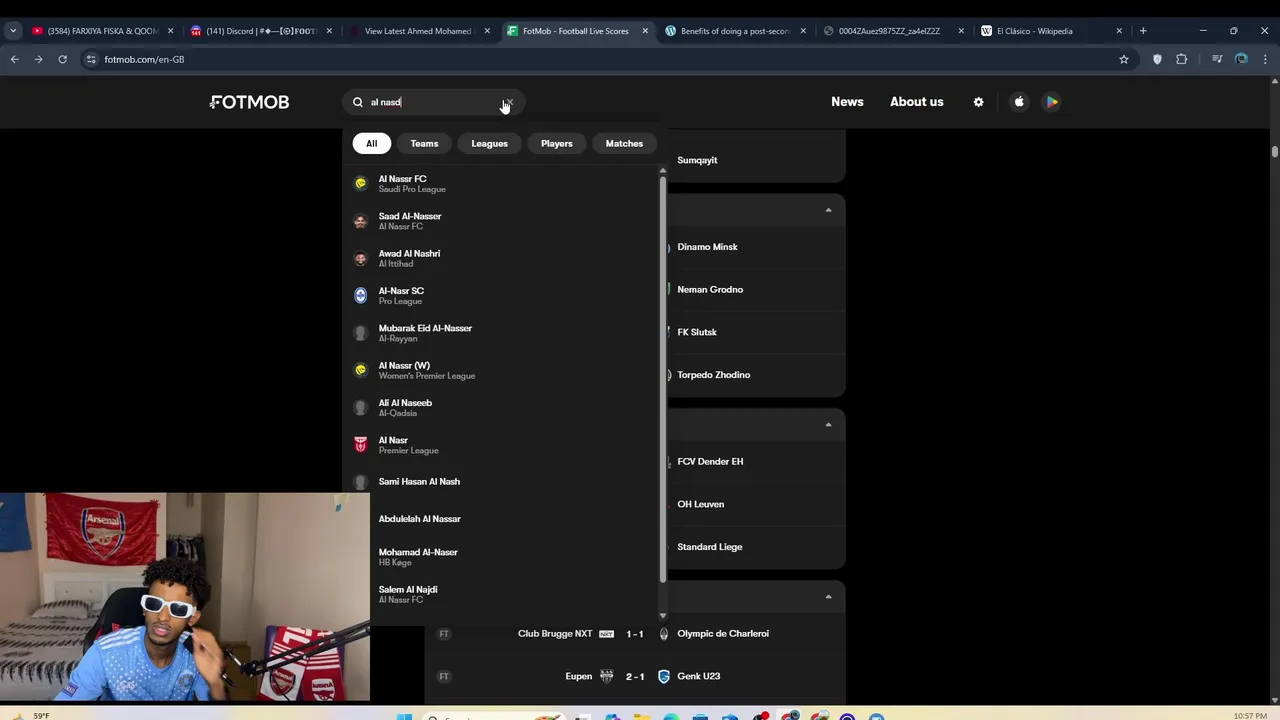The image size is (1280, 720).
Task: Click the Standard Liege team name
Action: (709, 547)
